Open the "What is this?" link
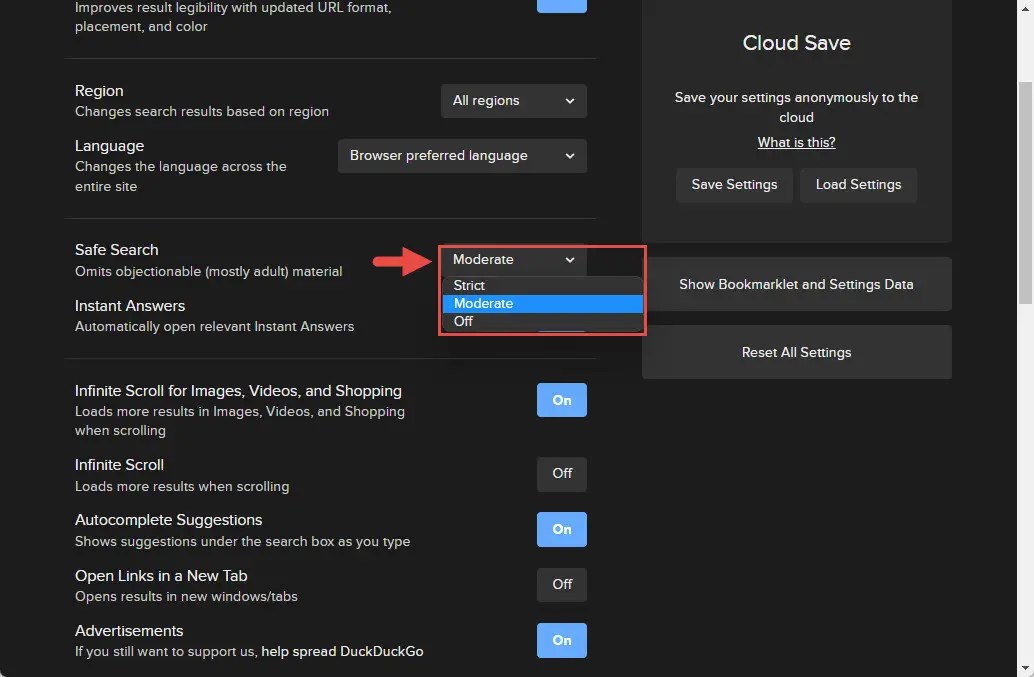The height and width of the screenshot is (677, 1034). click(x=796, y=142)
